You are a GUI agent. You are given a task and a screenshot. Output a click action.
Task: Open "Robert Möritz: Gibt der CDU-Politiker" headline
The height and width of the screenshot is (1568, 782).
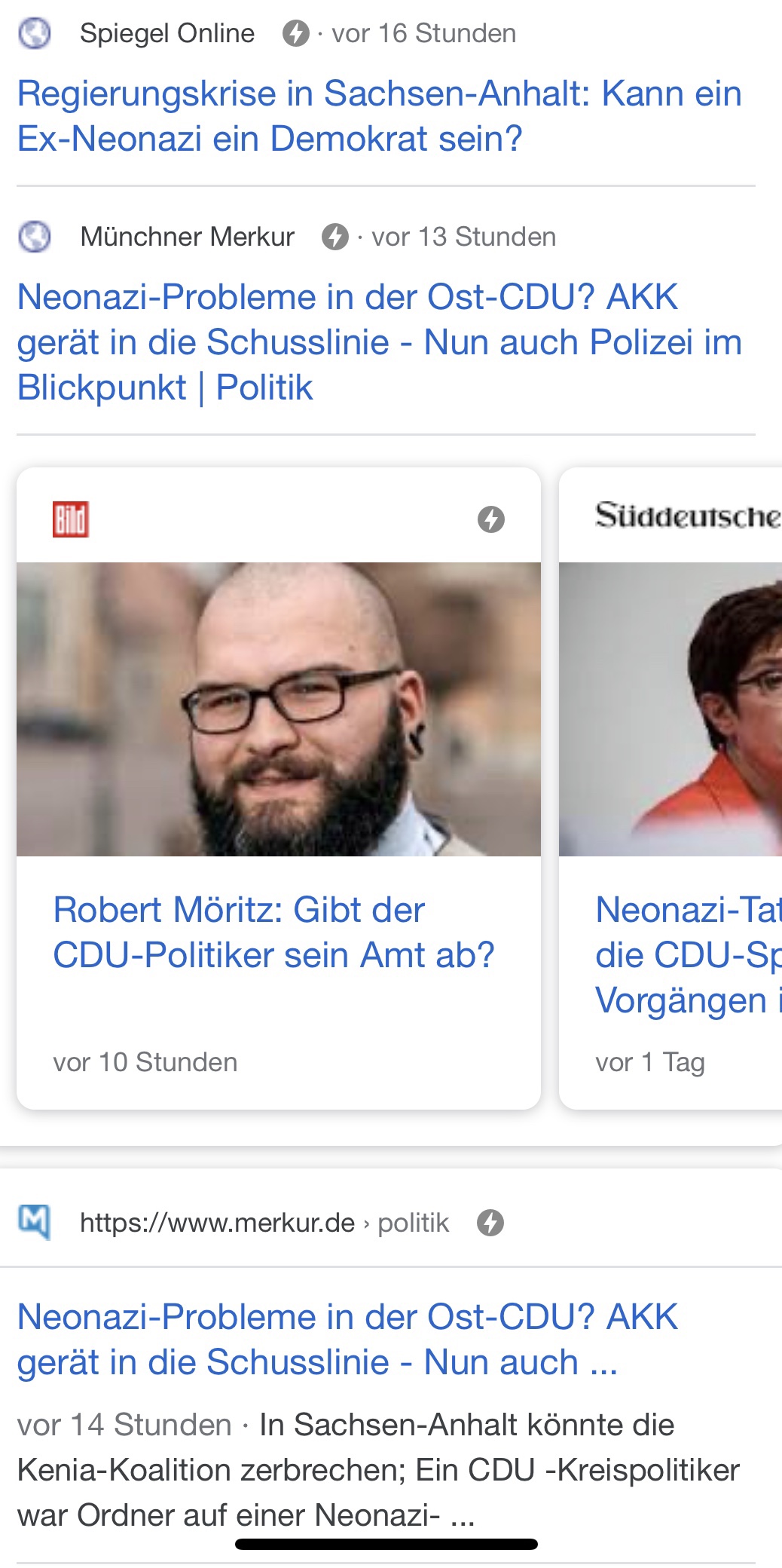click(x=273, y=933)
